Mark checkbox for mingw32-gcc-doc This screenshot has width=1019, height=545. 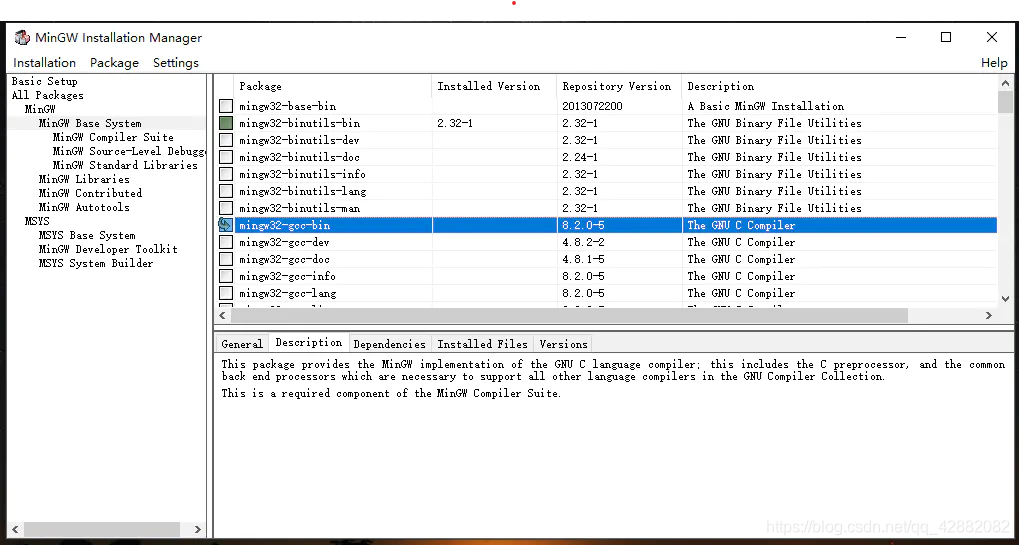pyautogui.click(x=226, y=259)
